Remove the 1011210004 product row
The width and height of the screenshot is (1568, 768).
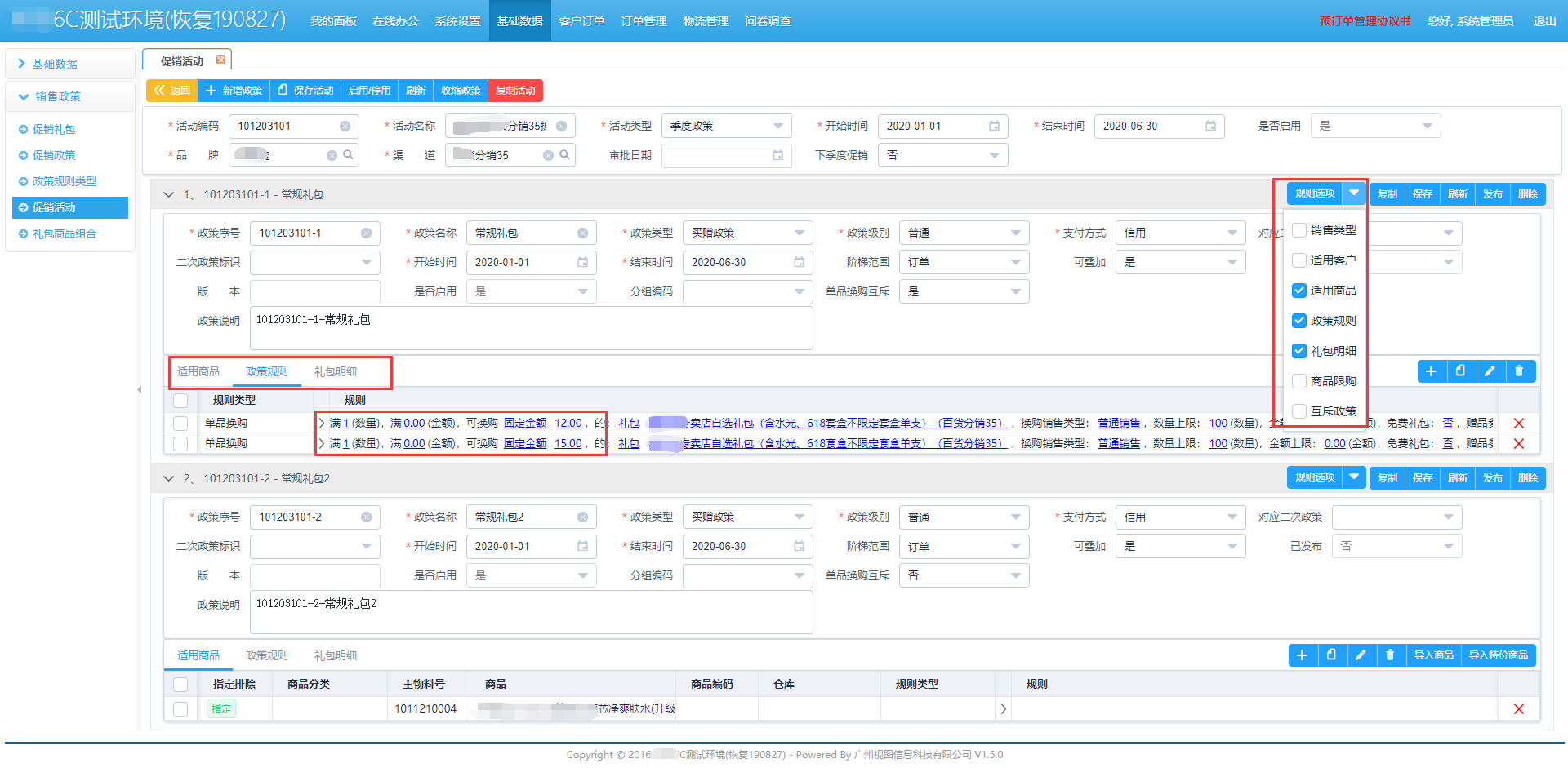(x=1519, y=708)
